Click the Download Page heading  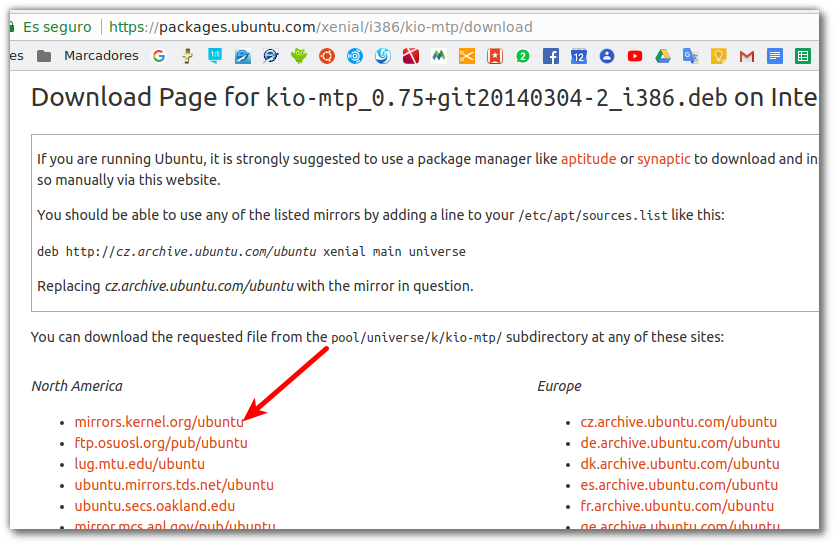point(424,97)
